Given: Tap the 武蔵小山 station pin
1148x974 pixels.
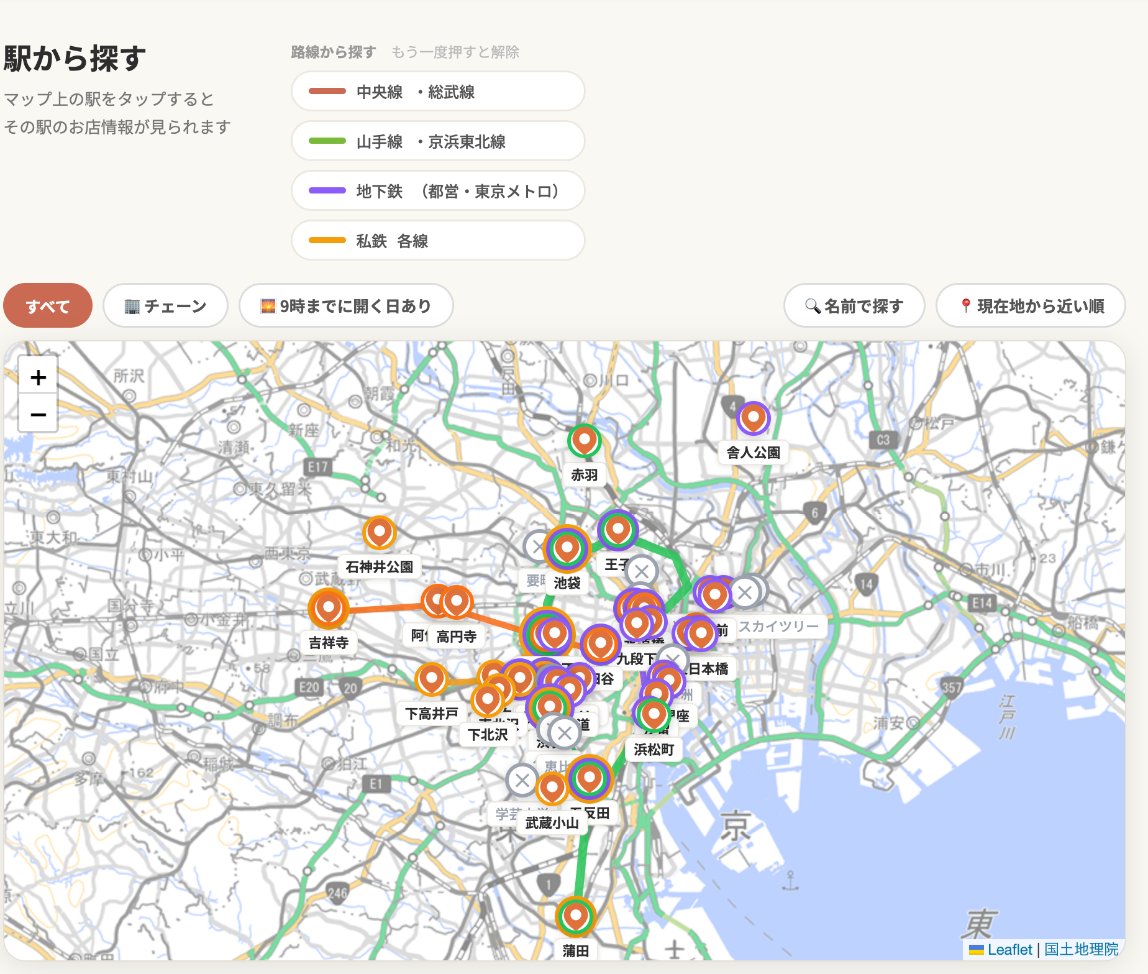Looking at the screenshot, I should (x=551, y=789).
